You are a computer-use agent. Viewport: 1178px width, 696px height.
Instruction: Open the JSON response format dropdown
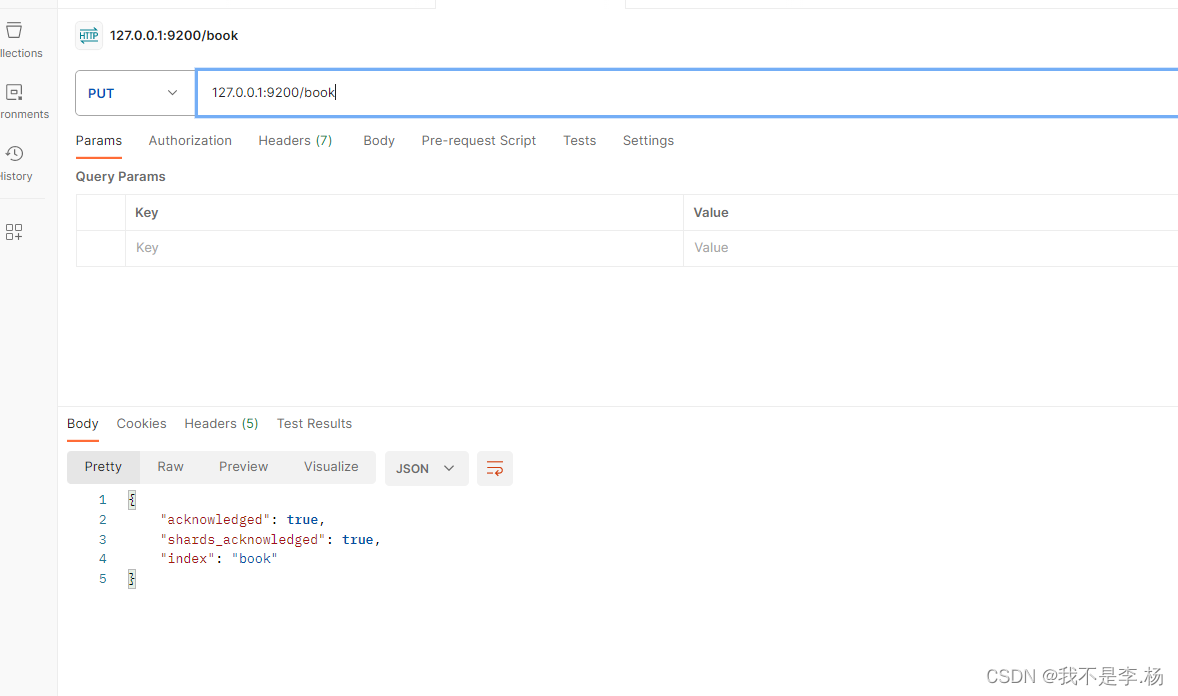pos(426,468)
